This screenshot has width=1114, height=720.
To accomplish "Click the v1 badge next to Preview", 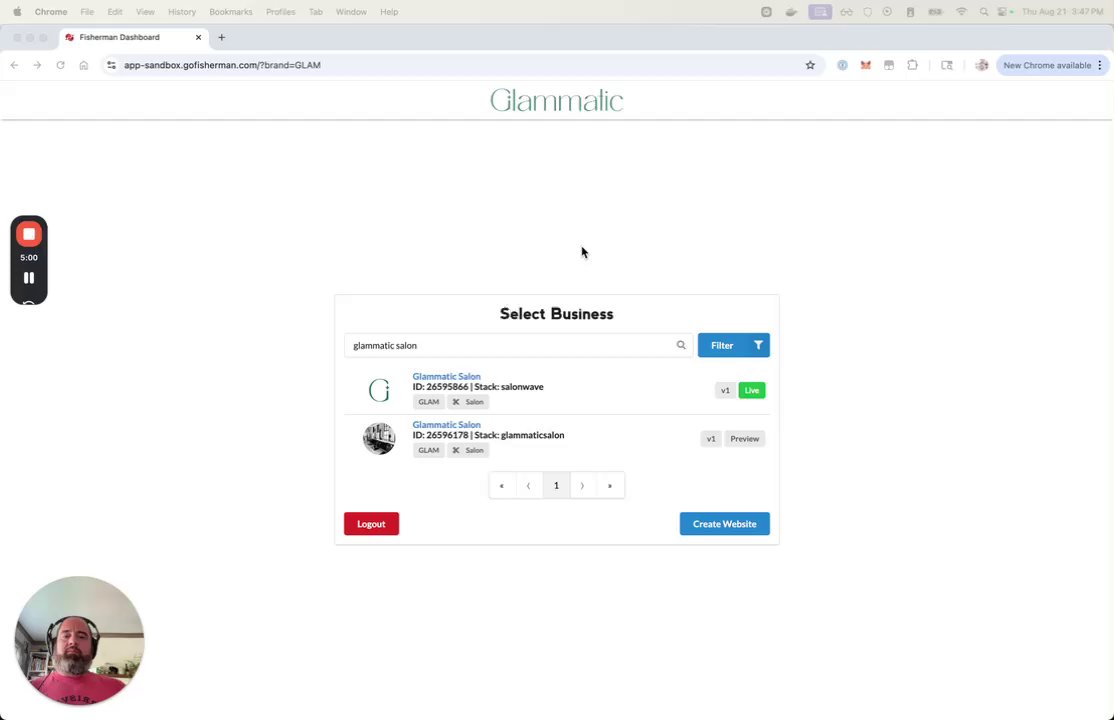I will pos(710,439).
